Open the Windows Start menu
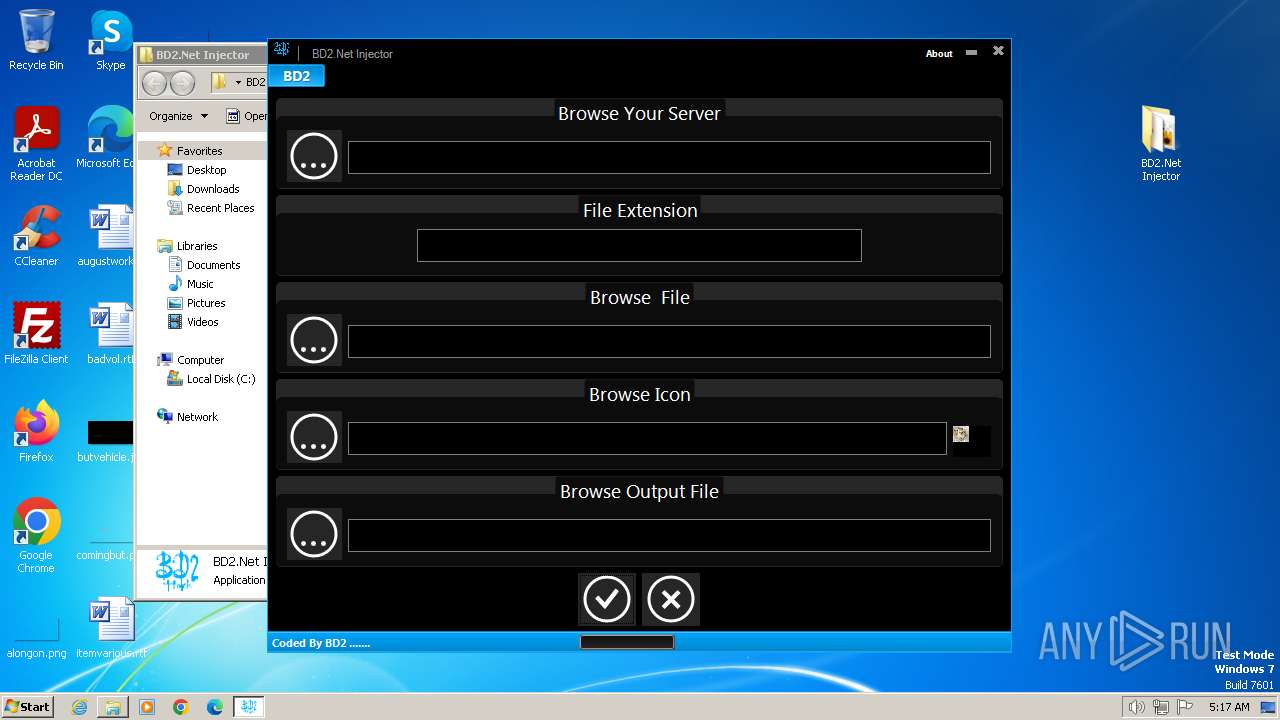Viewport: 1280px width, 720px height. (27, 706)
